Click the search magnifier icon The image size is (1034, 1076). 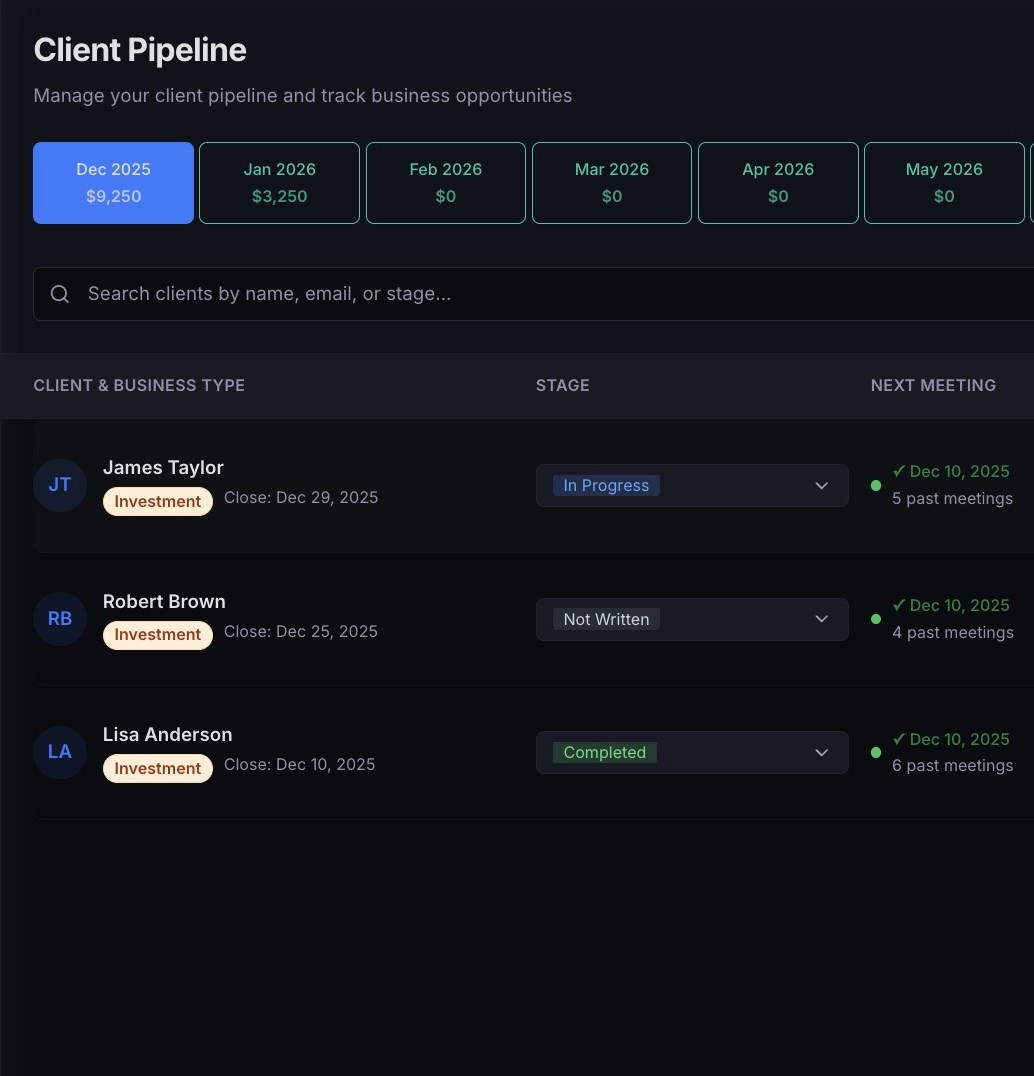click(60, 293)
